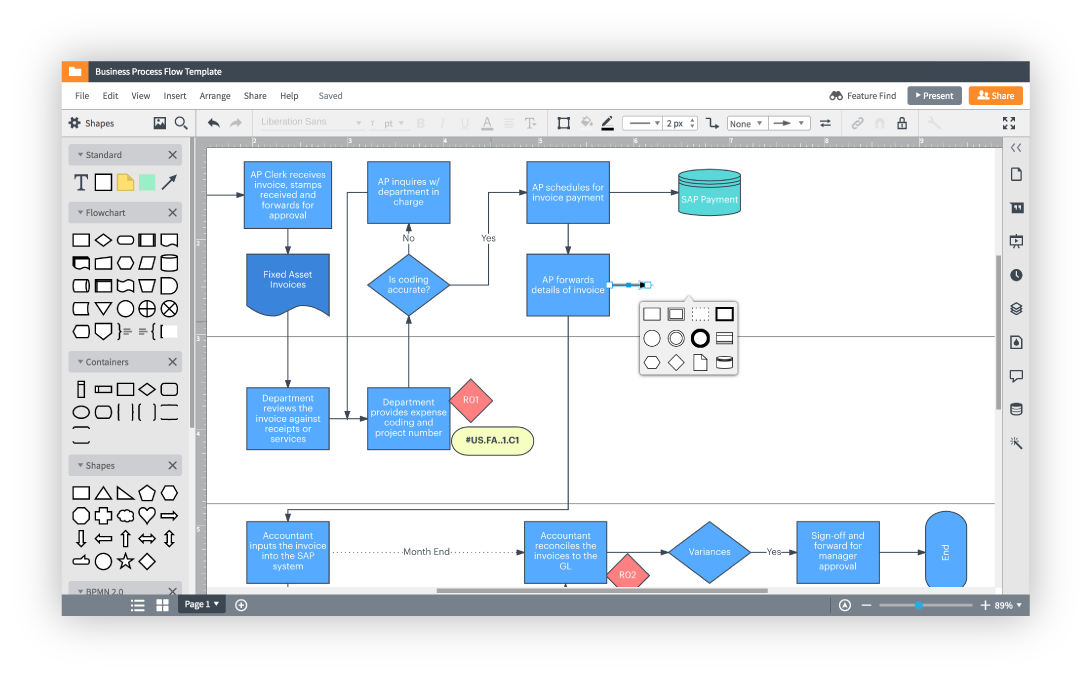Open the Arrange menu
This screenshot has height=676, width=1090.
pos(215,96)
